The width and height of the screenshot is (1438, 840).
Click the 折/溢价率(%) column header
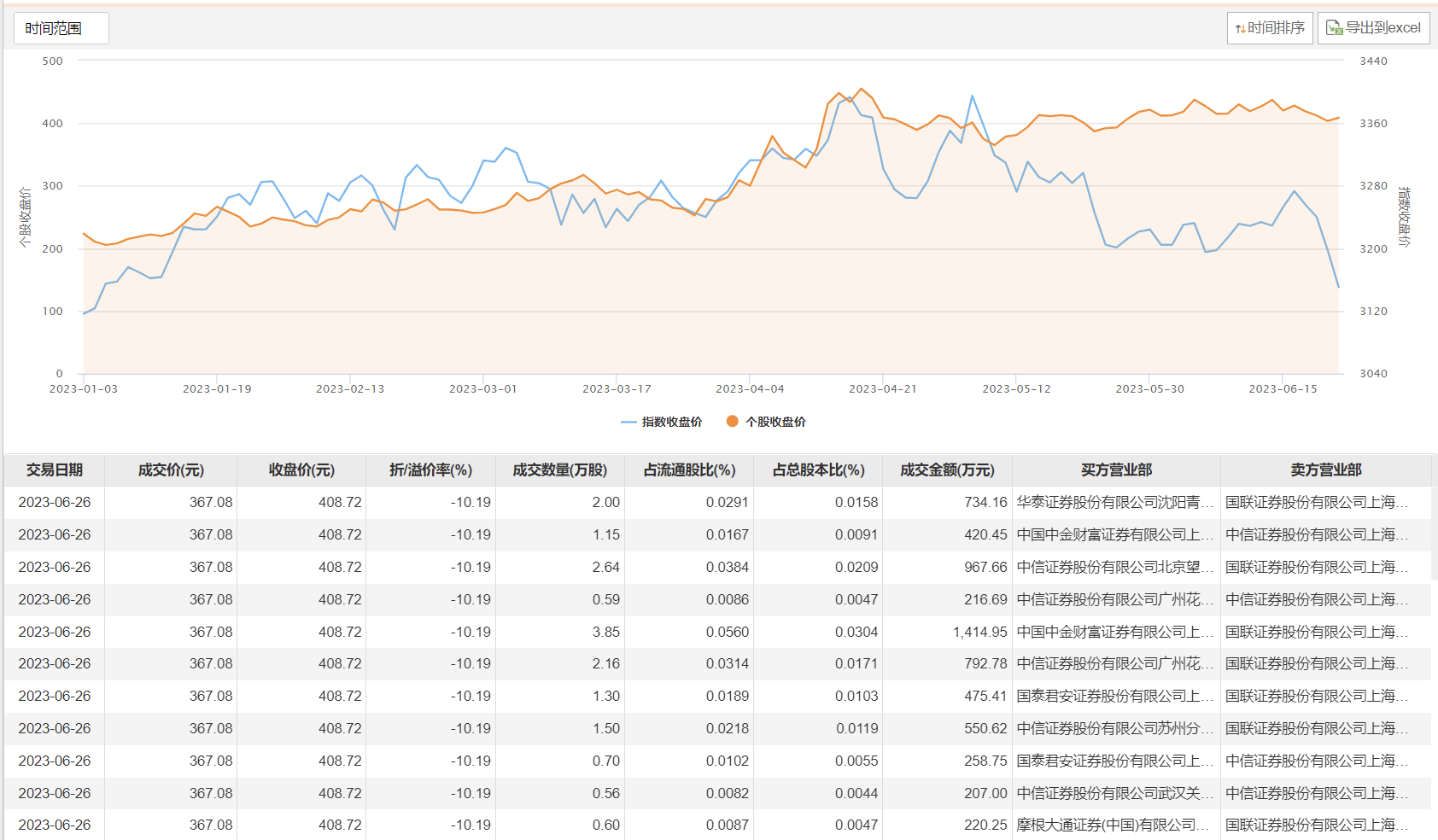coord(430,470)
